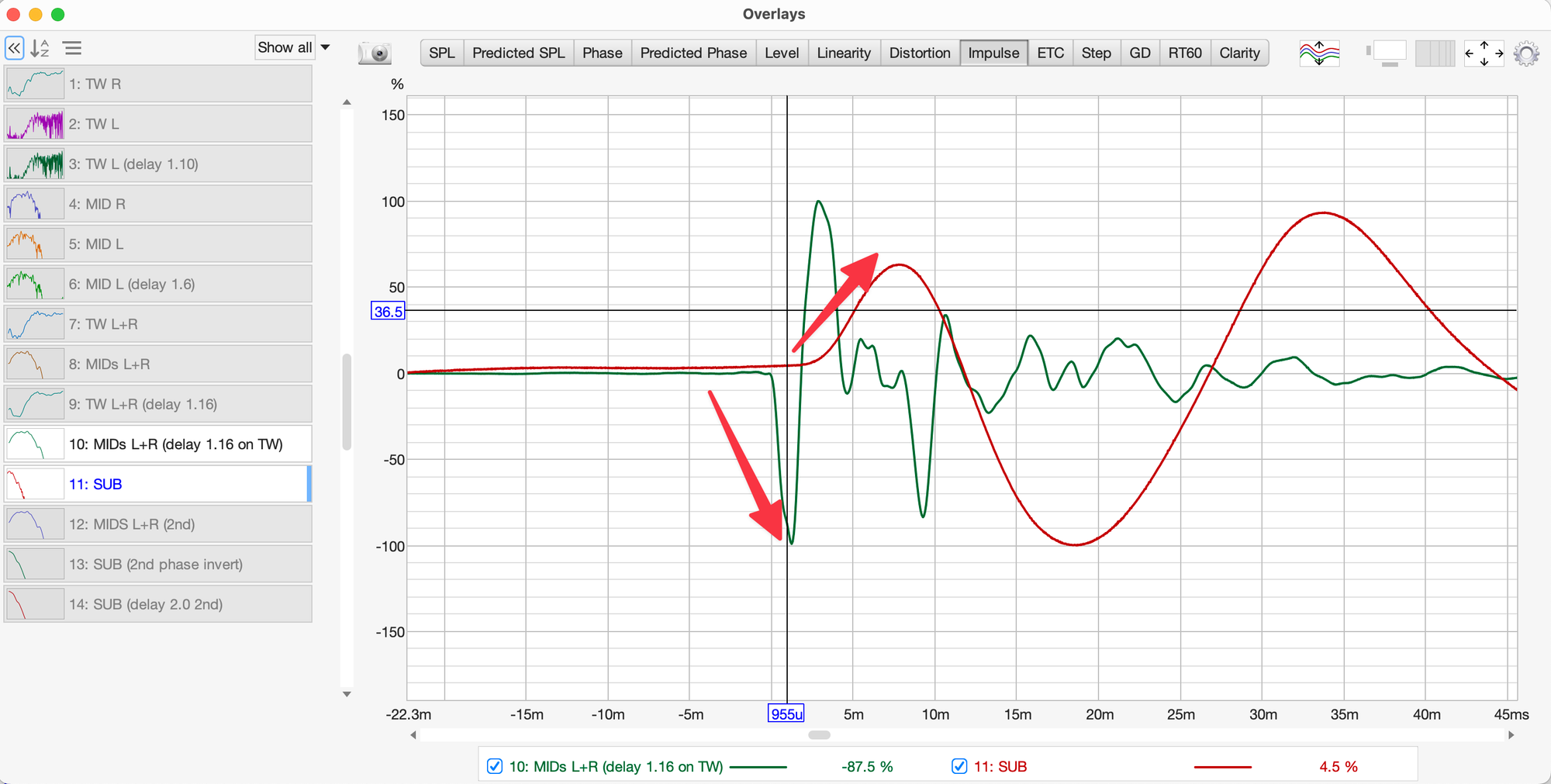Select the 14: SUB (delay 2.0 2nd) measurement

[x=158, y=604]
